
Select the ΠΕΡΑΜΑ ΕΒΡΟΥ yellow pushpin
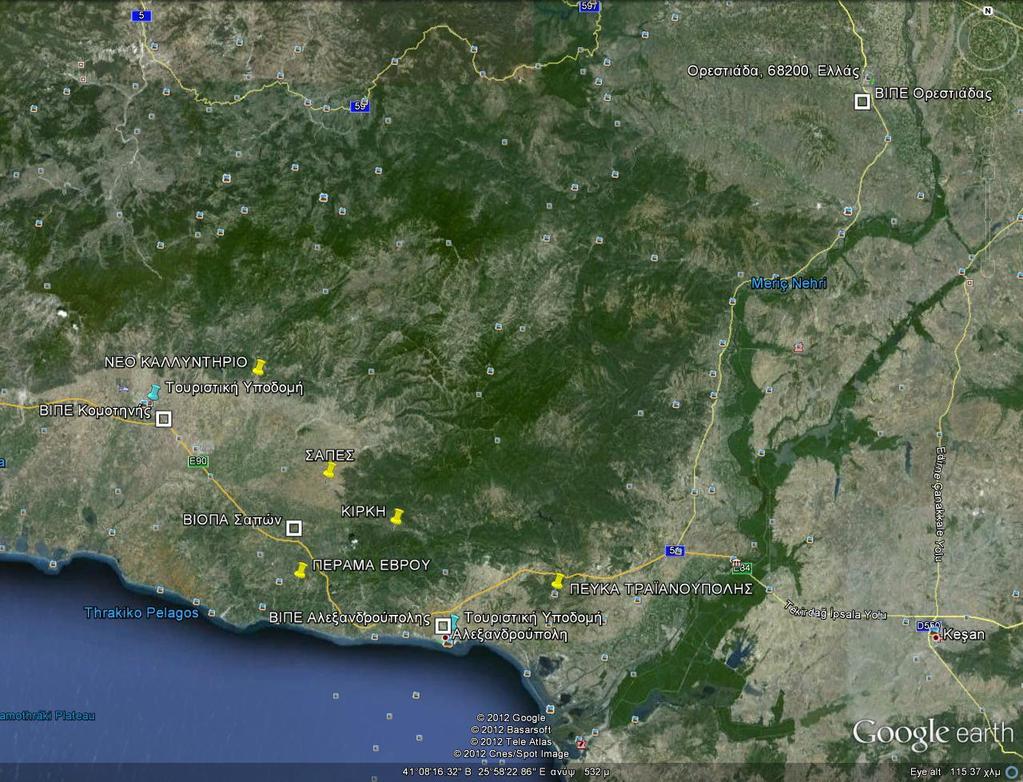coord(300,570)
